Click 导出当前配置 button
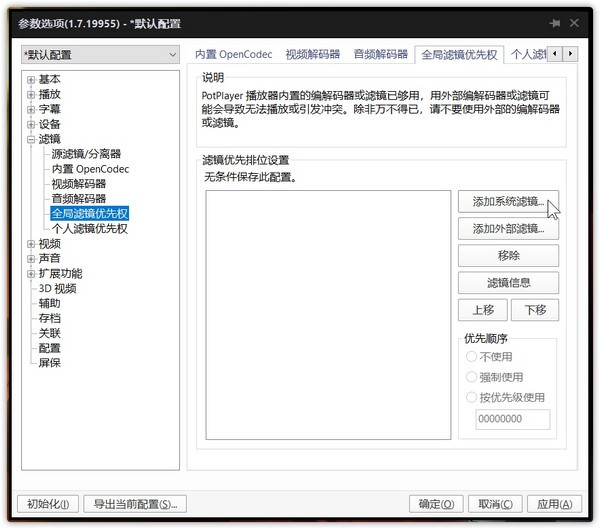Viewport: 600px width, 529px height. coord(134,504)
